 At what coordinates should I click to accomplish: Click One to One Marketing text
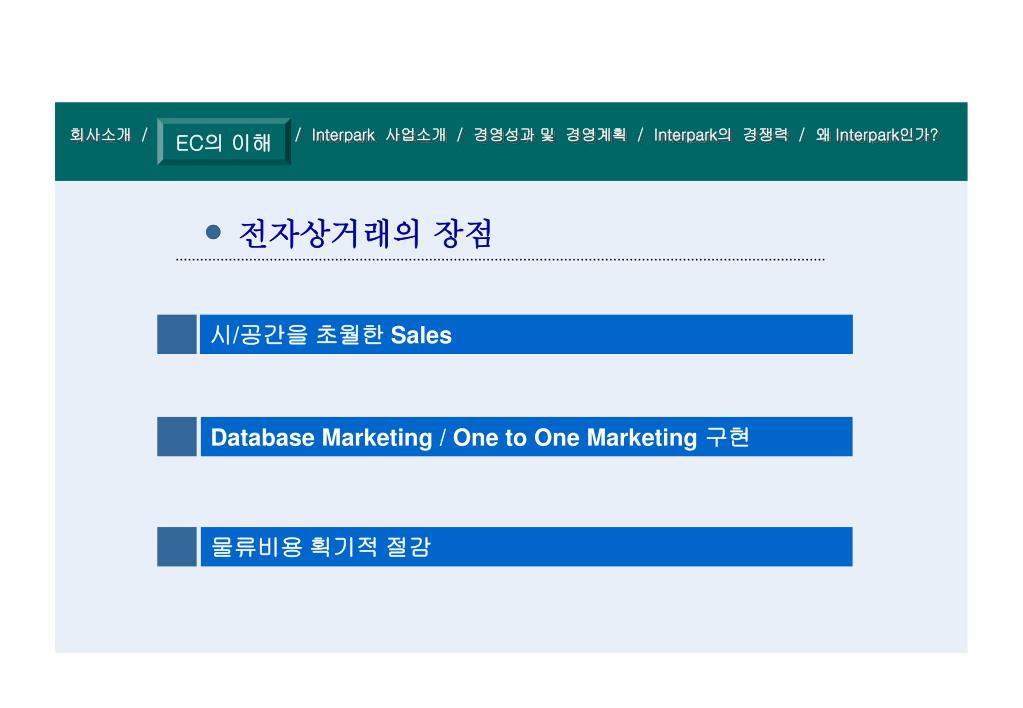(x=575, y=437)
